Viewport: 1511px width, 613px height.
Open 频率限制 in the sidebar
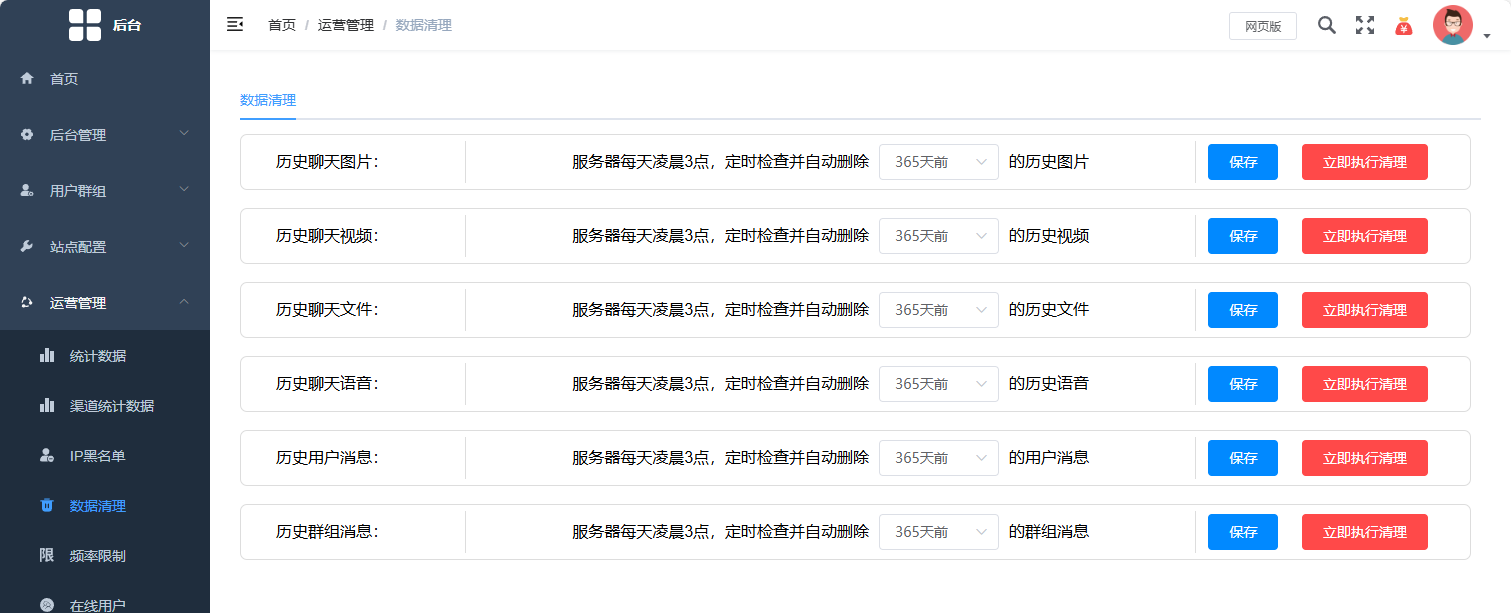coord(97,556)
